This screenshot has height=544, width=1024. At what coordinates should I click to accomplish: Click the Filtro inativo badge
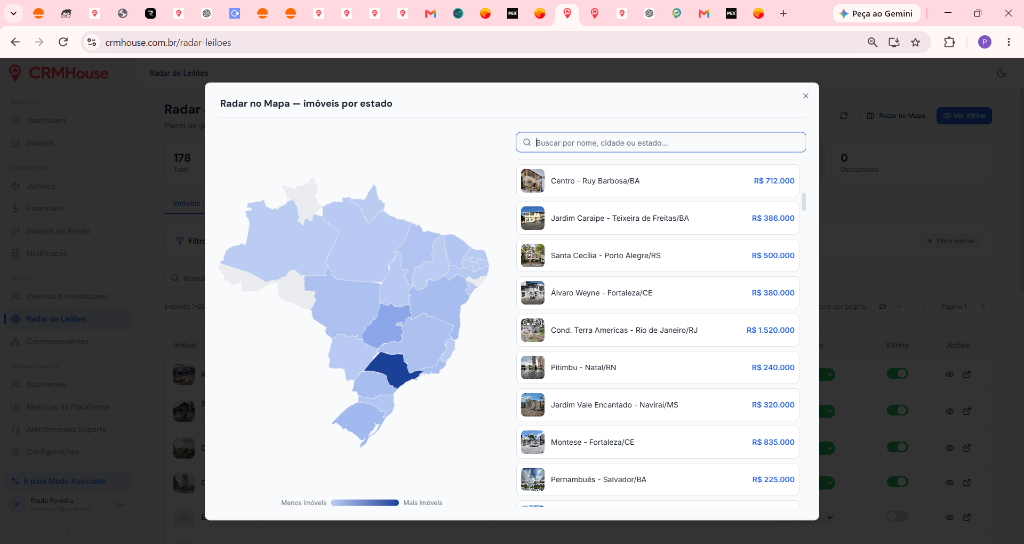tap(951, 241)
